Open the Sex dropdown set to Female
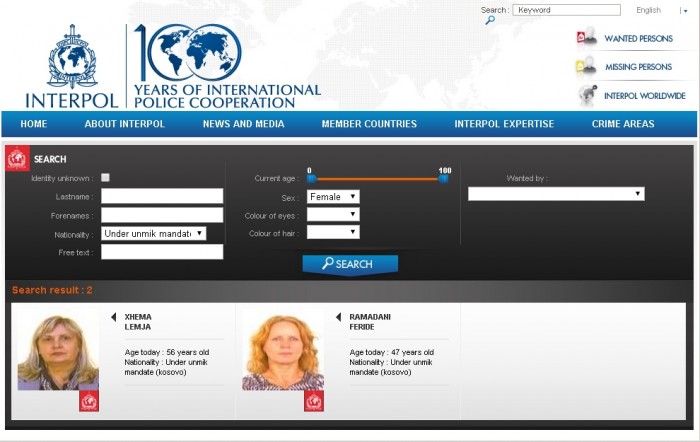Image resolution: width=700 pixels, height=442 pixels. pos(332,197)
